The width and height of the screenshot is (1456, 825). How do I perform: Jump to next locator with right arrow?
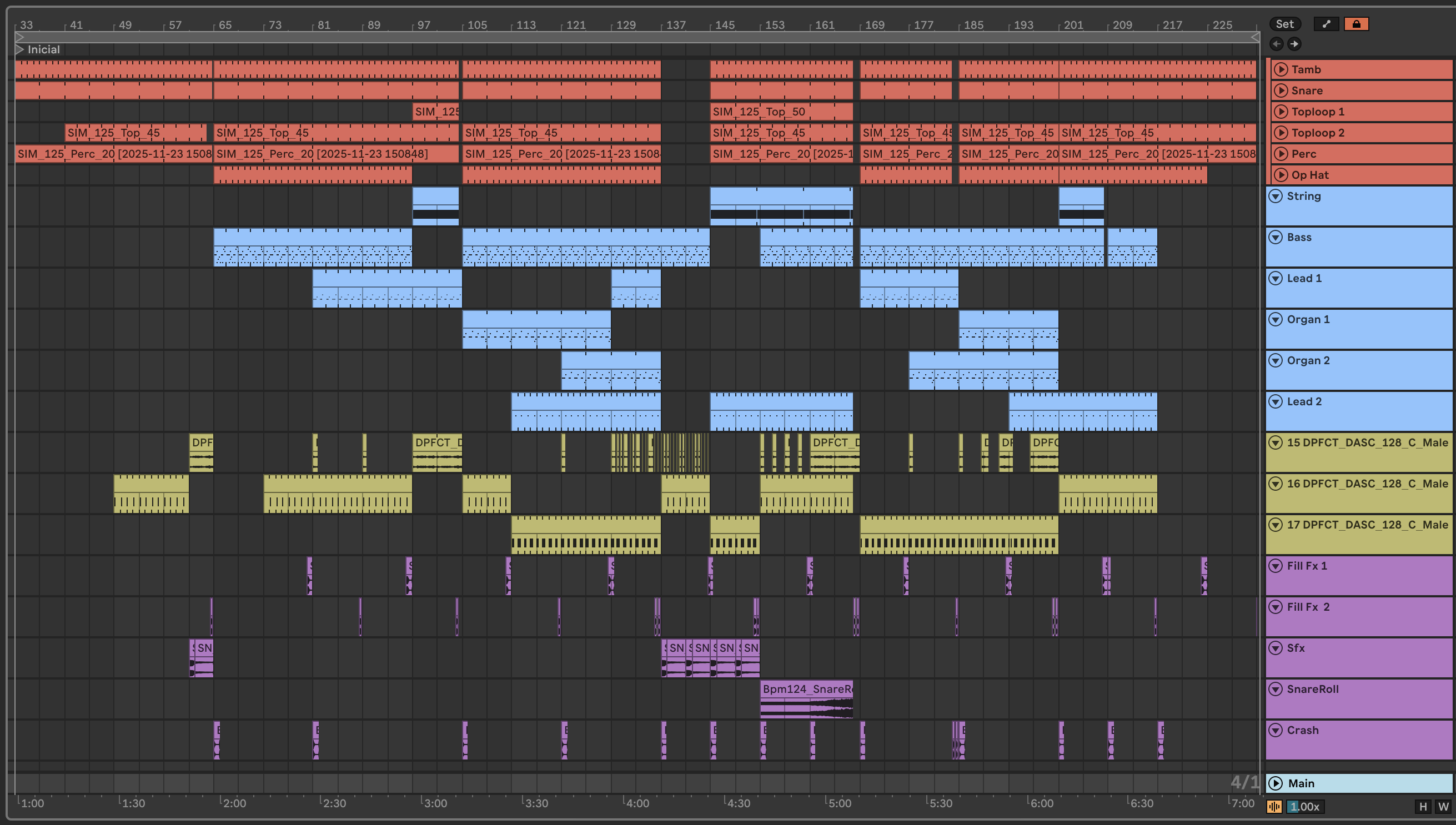pos(1294,44)
